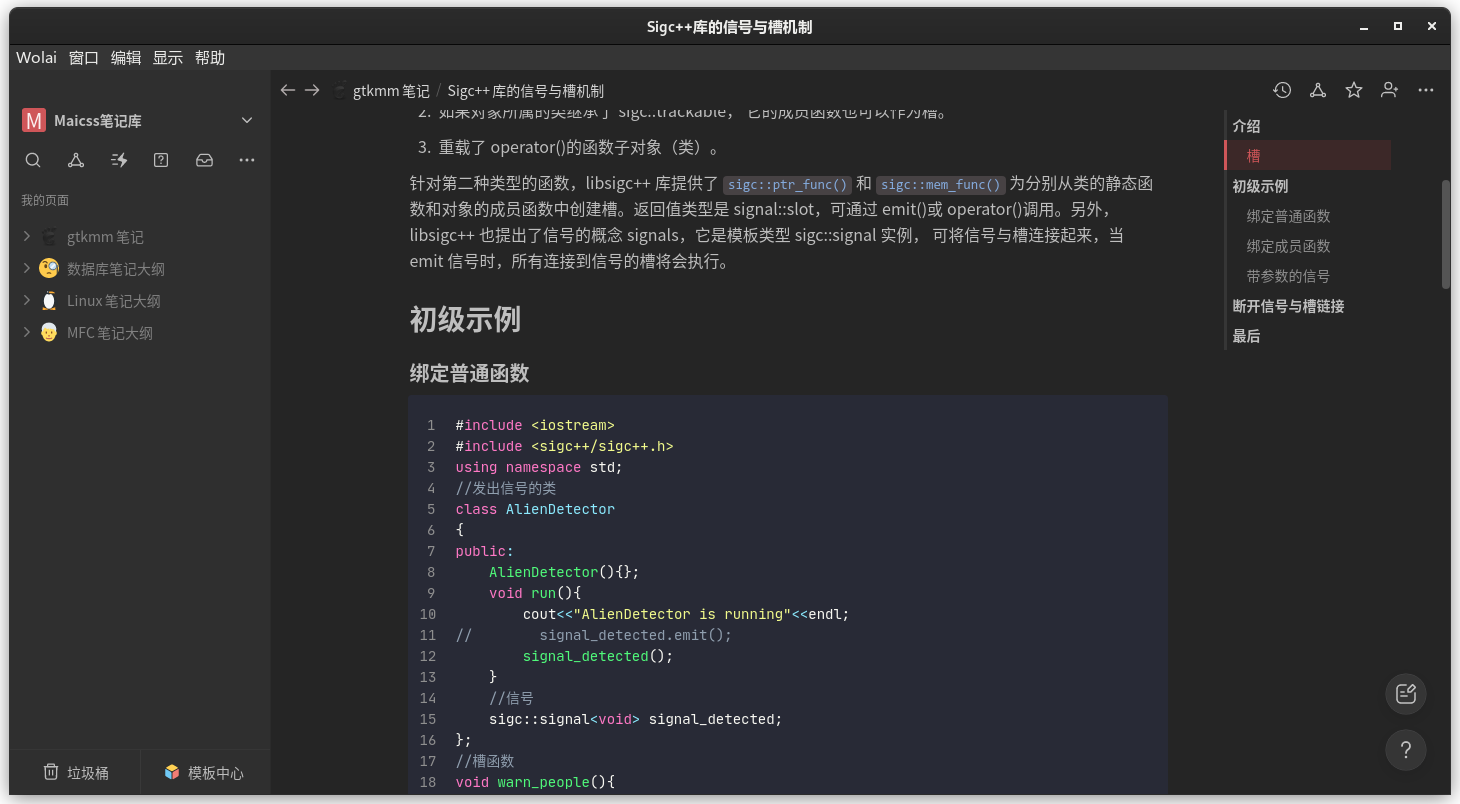Screen dimensions: 1460x804
Task: Expand the 数据库笔记大纲 tree item
Action: pyautogui.click(x=27, y=269)
